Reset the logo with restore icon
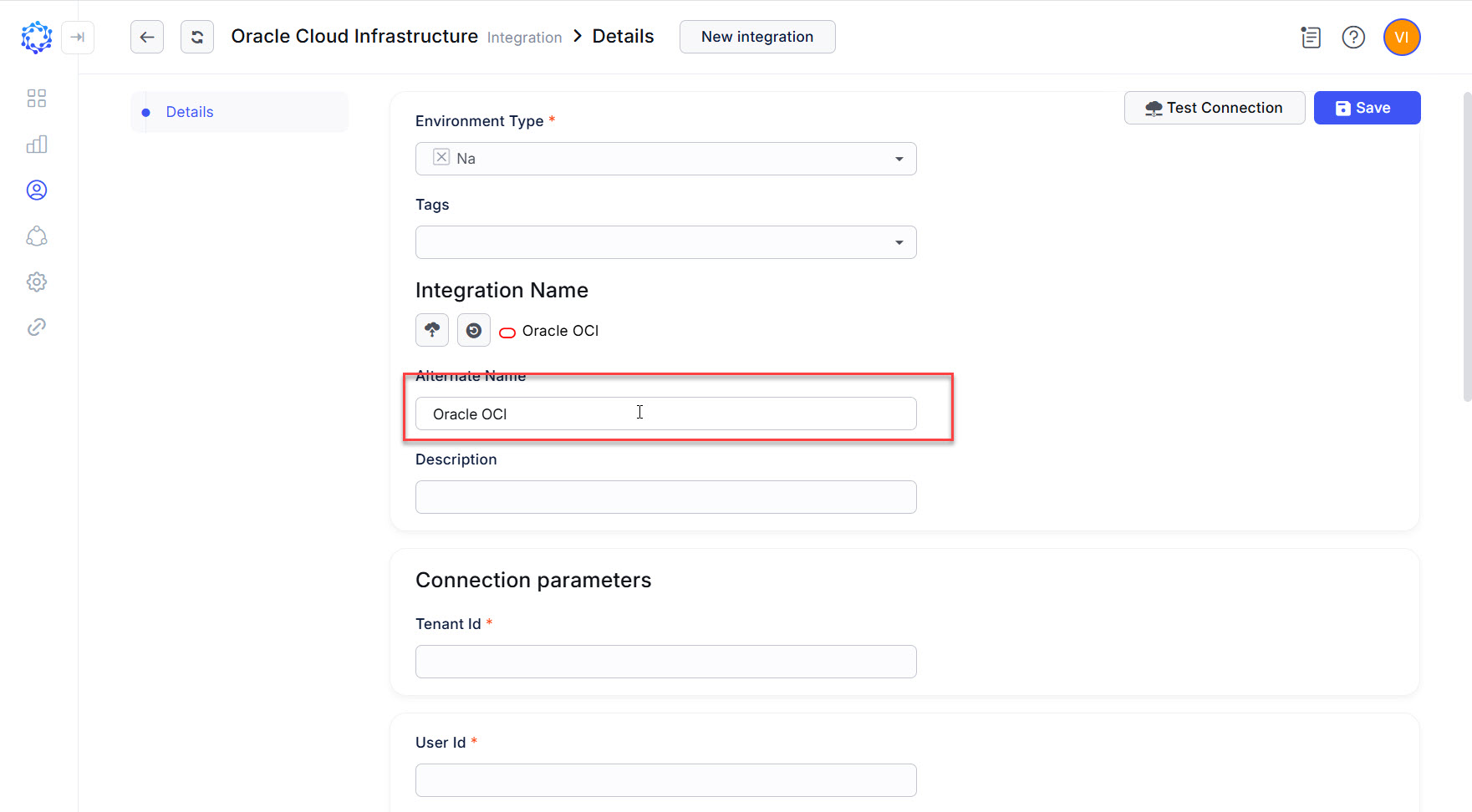This screenshot has height=812, width=1472. [474, 330]
